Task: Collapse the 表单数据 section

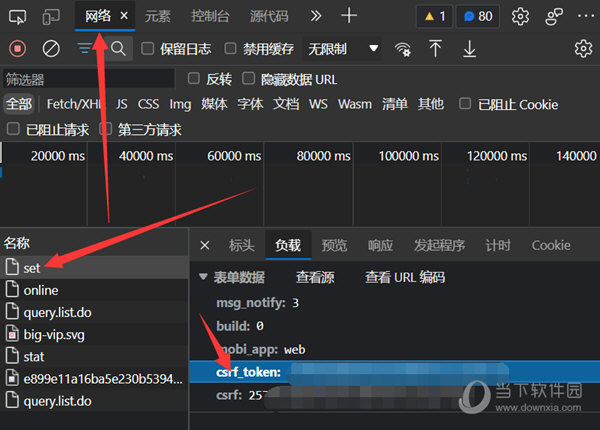Action: 204,277
